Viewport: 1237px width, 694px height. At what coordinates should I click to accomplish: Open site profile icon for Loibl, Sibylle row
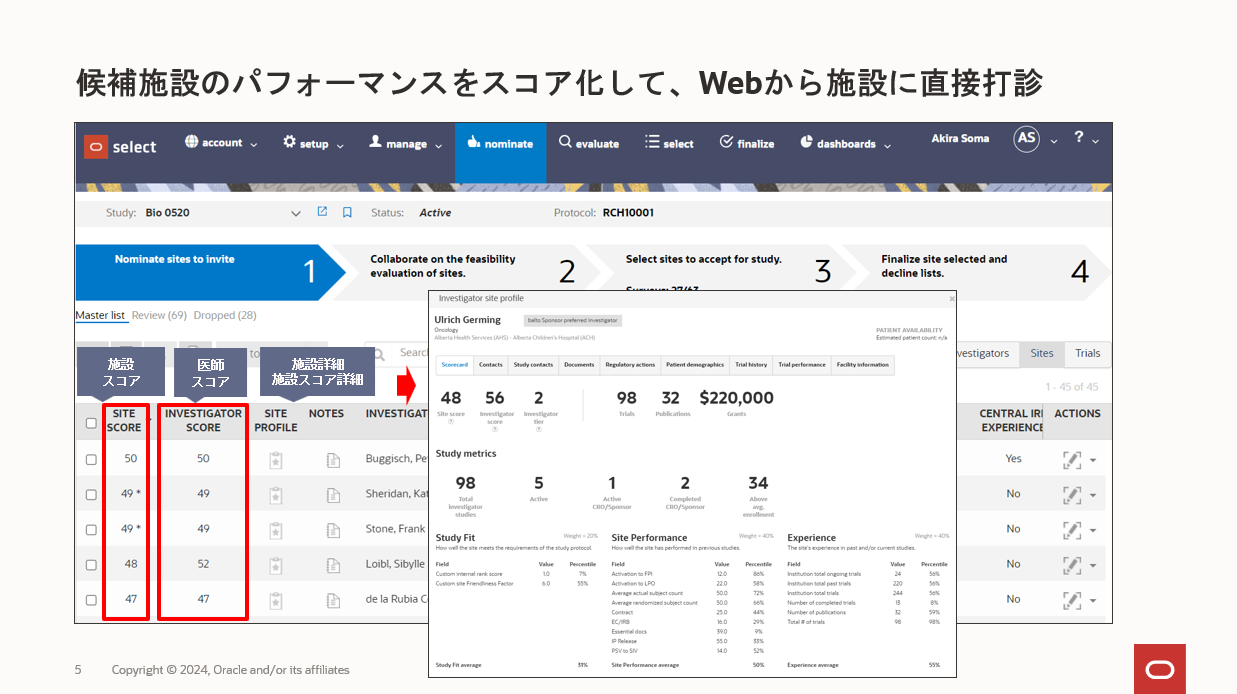point(276,564)
